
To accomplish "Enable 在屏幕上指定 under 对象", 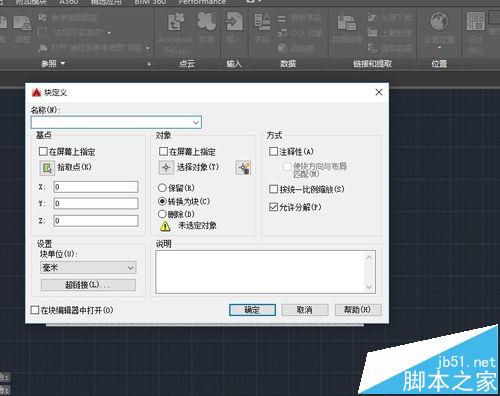I will [163, 152].
